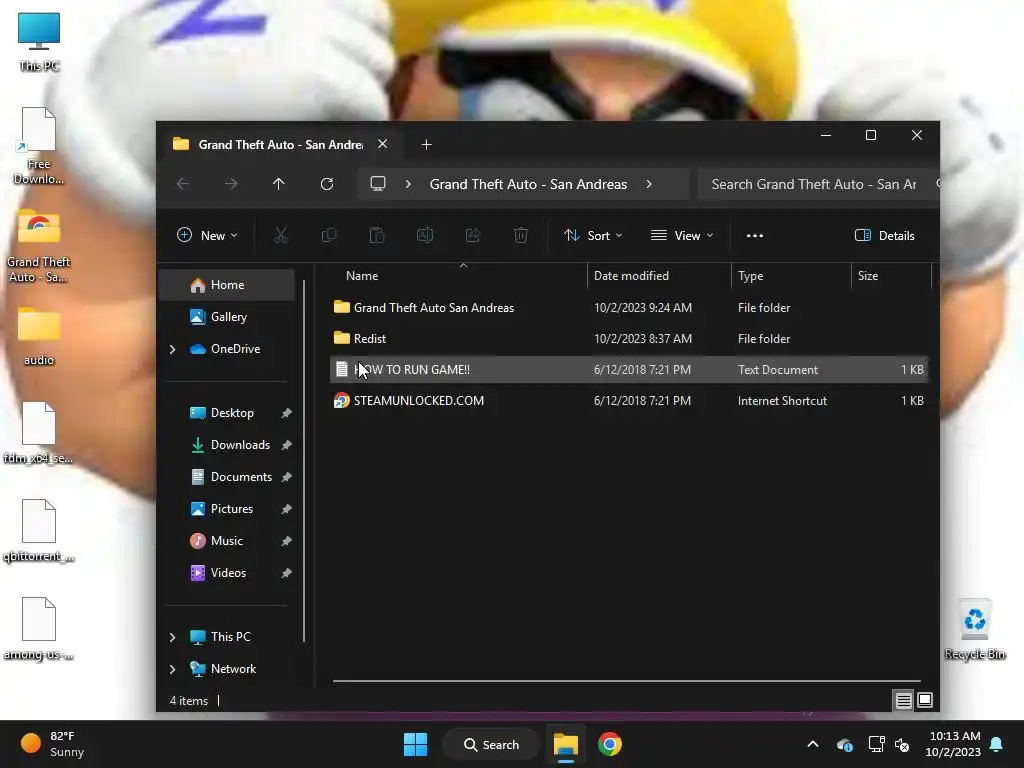Image resolution: width=1024 pixels, height=768 pixels.
Task: Close the Grand Theft Auto tab
Action: click(383, 144)
